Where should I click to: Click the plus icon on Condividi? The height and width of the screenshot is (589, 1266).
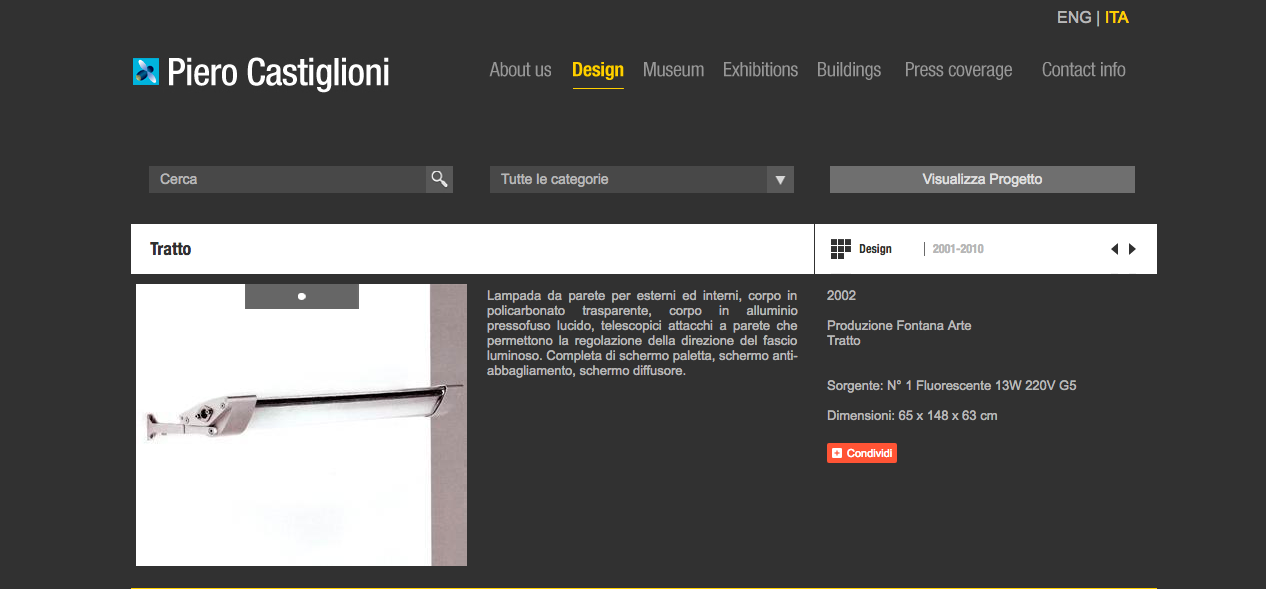pyautogui.click(x=837, y=453)
